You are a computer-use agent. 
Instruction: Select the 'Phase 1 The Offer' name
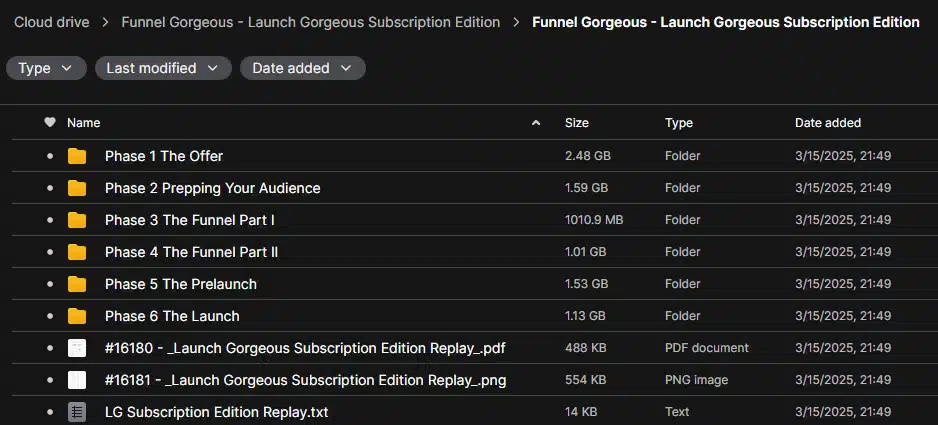[164, 156]
